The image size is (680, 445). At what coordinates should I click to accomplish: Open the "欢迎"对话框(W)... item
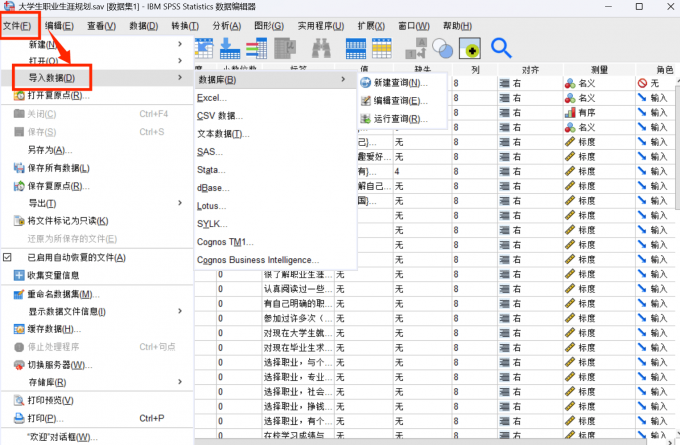pyautogui.click(x=98, y=437)
